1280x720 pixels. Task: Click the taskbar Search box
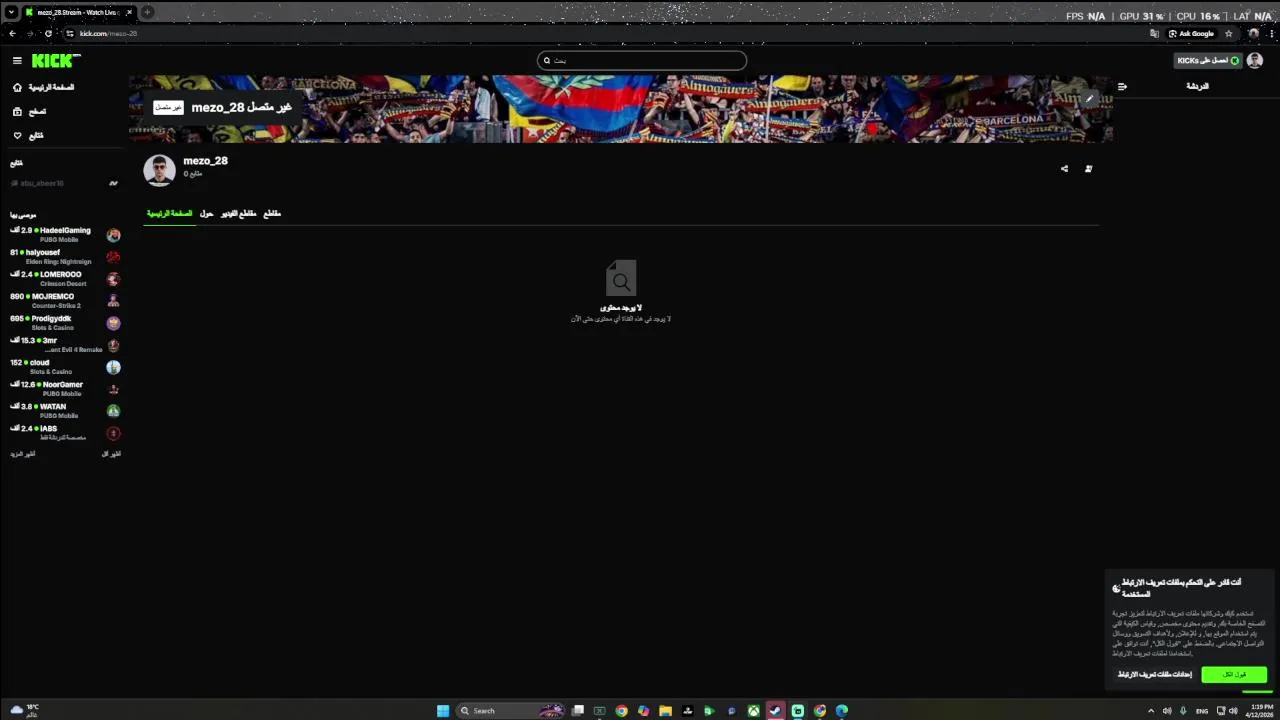point(510,711)
